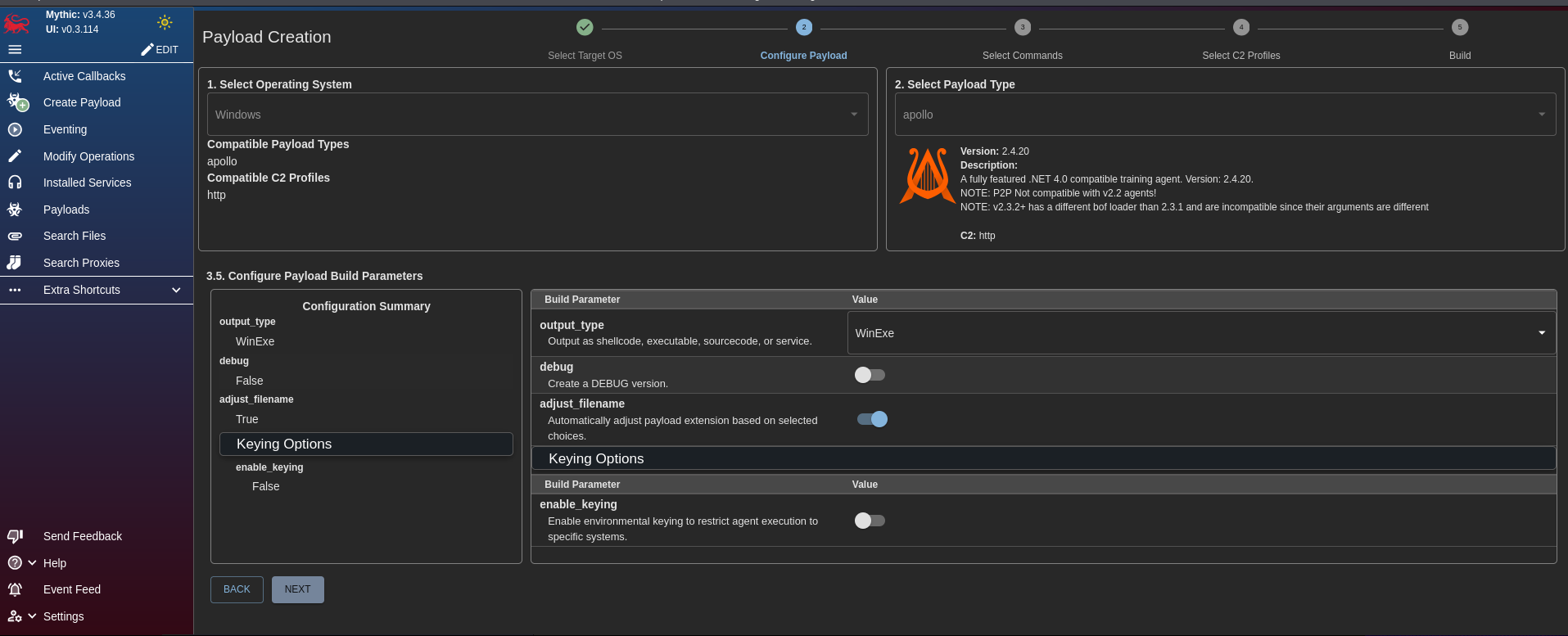The width and height of the screenshot is (1568, 636).
Task: Open Search Proxies link
Action: [x=81, y=263]
